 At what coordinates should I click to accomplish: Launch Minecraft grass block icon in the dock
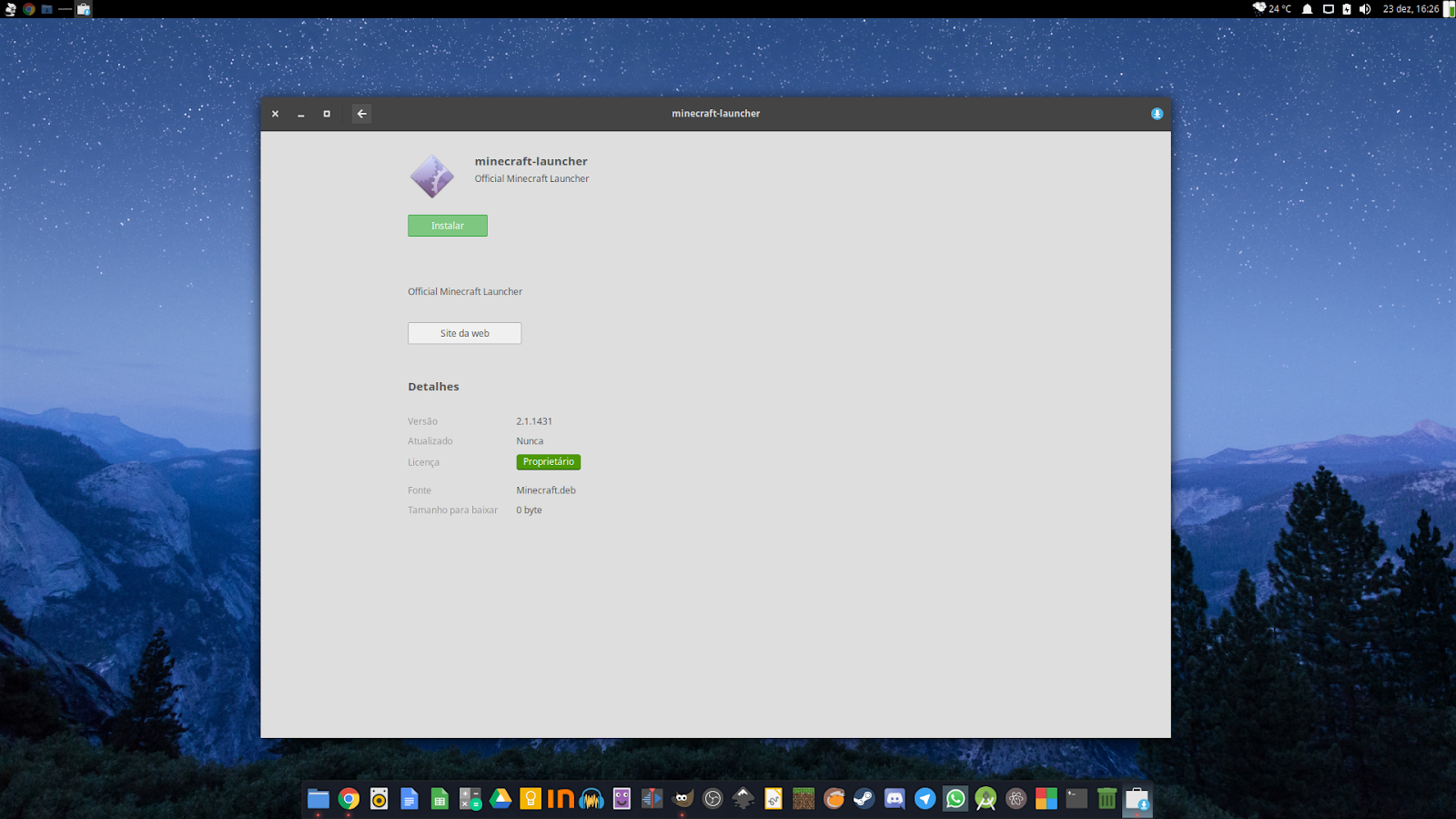(x=804, y=799)
